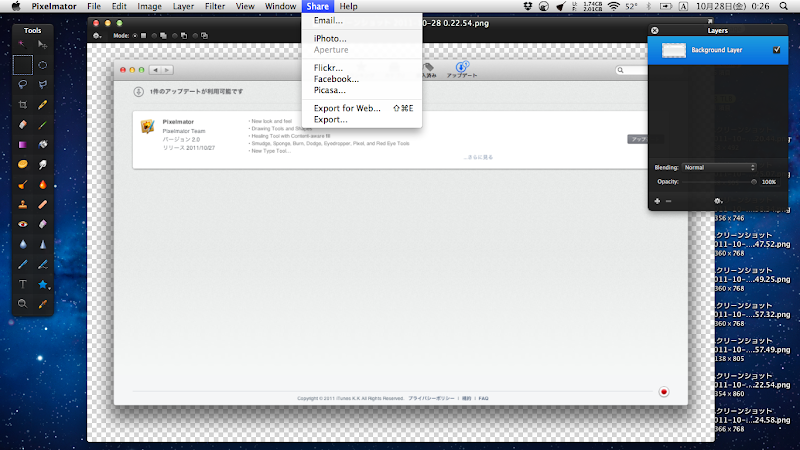
Task: Select the Pen tool
Action: [22, 264]
